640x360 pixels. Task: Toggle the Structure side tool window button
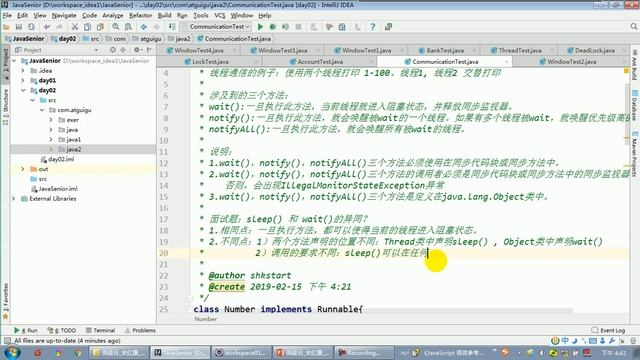coord(6,107)
